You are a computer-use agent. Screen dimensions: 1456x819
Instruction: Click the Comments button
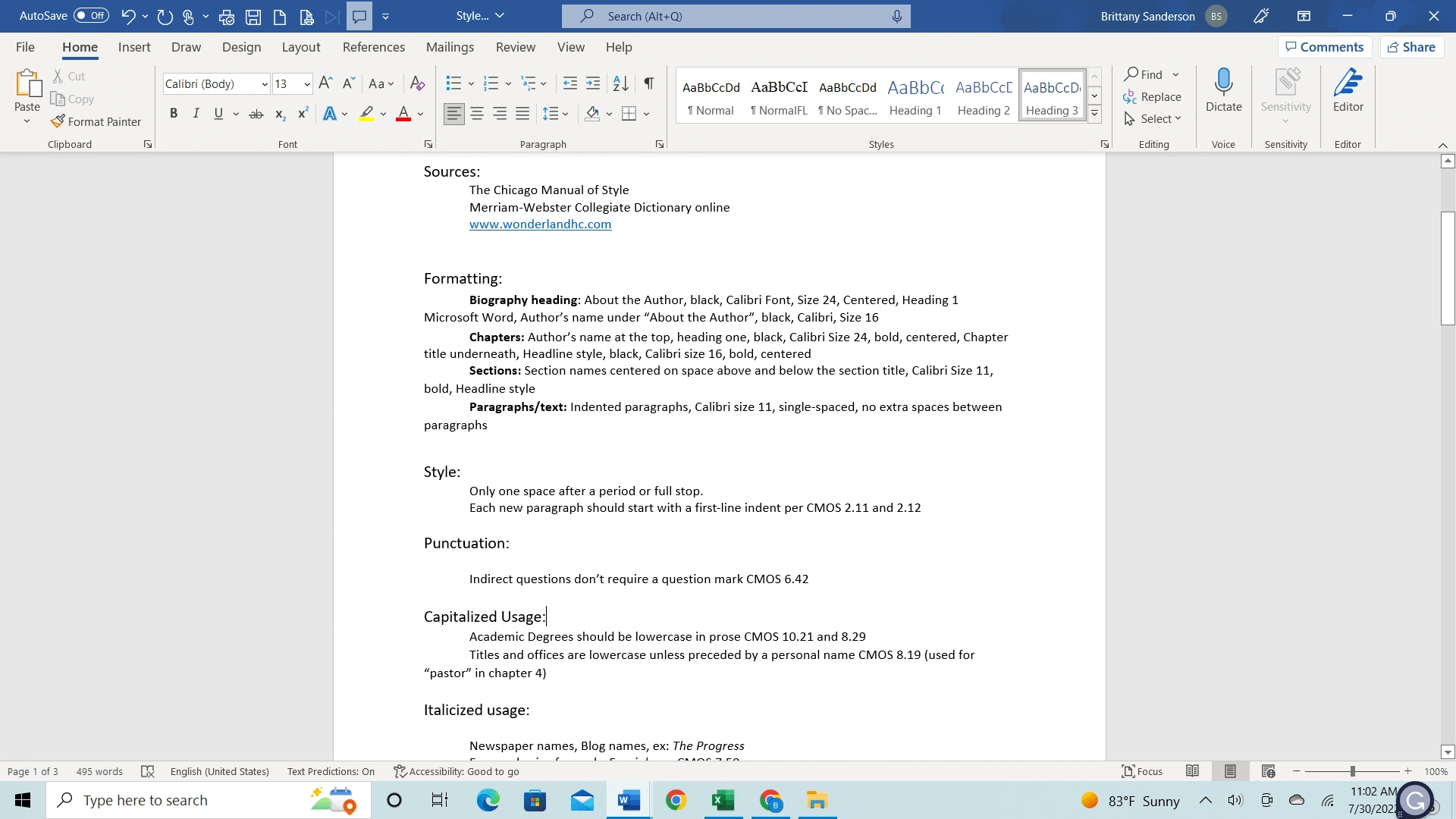[1324, 47]
